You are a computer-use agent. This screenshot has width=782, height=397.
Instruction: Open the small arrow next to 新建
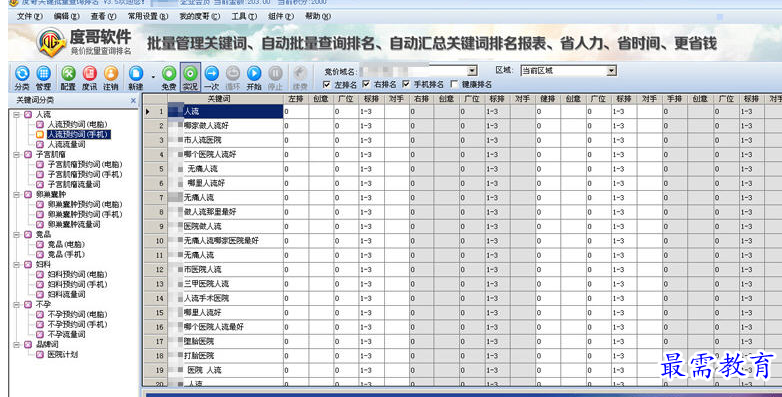(153, 77)
